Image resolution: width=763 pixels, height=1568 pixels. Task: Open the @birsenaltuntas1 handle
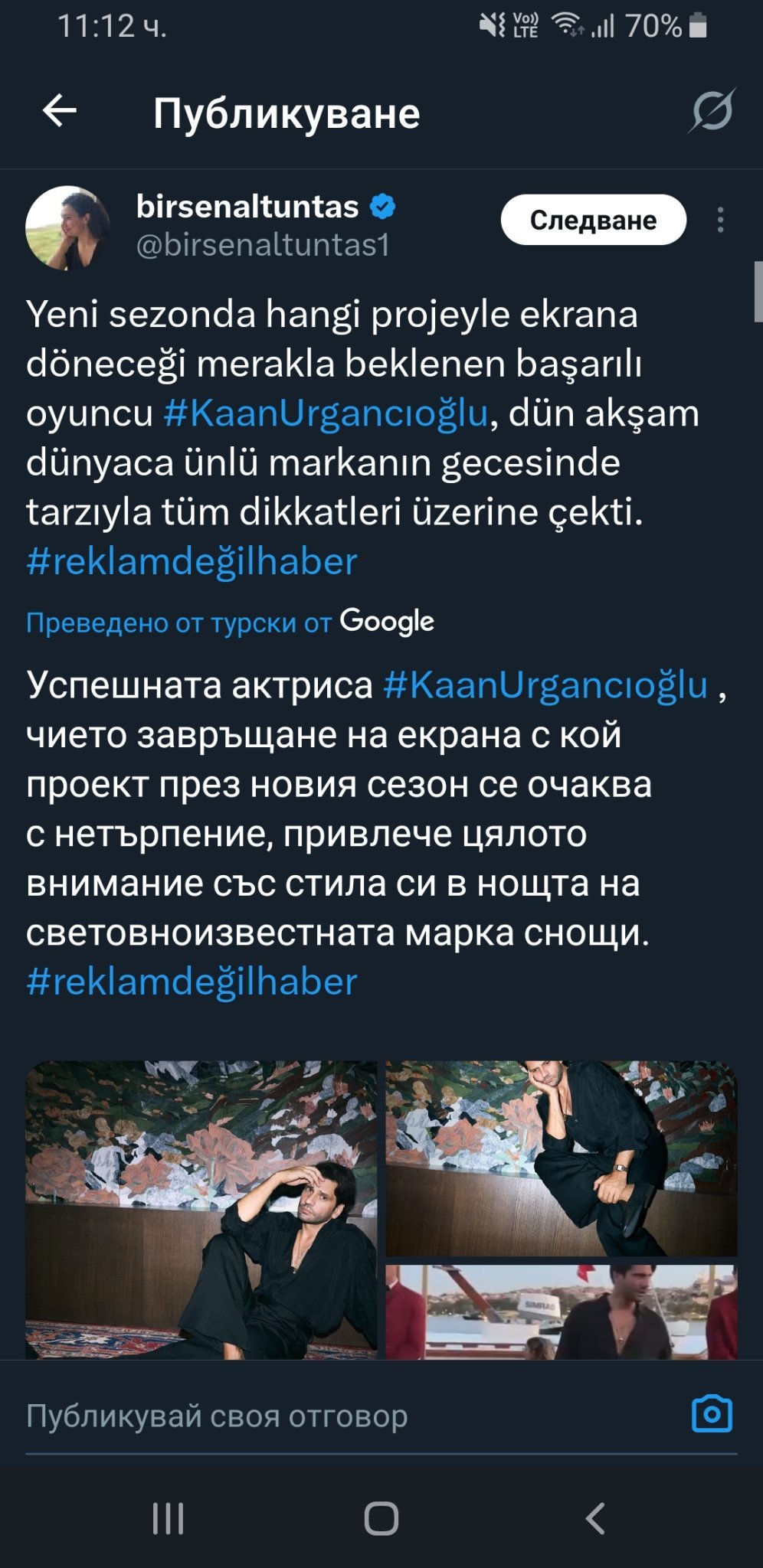[263, 245]
